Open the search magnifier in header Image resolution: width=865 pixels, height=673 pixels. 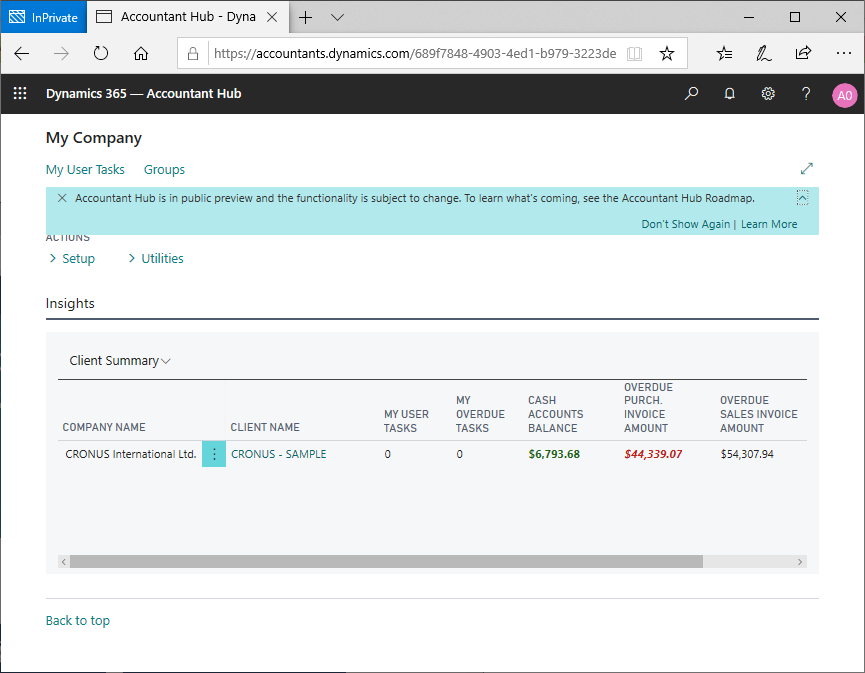click(691, 94)
